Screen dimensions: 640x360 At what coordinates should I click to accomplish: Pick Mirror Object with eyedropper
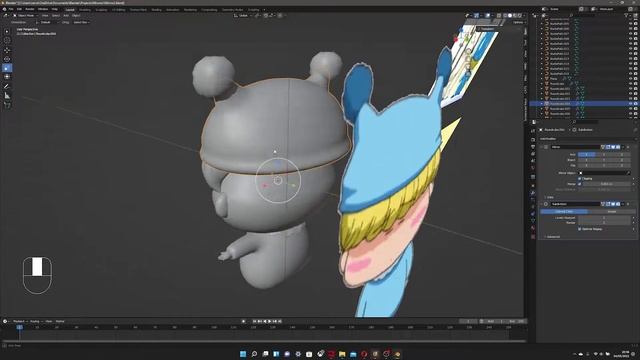tap(628, 173)
